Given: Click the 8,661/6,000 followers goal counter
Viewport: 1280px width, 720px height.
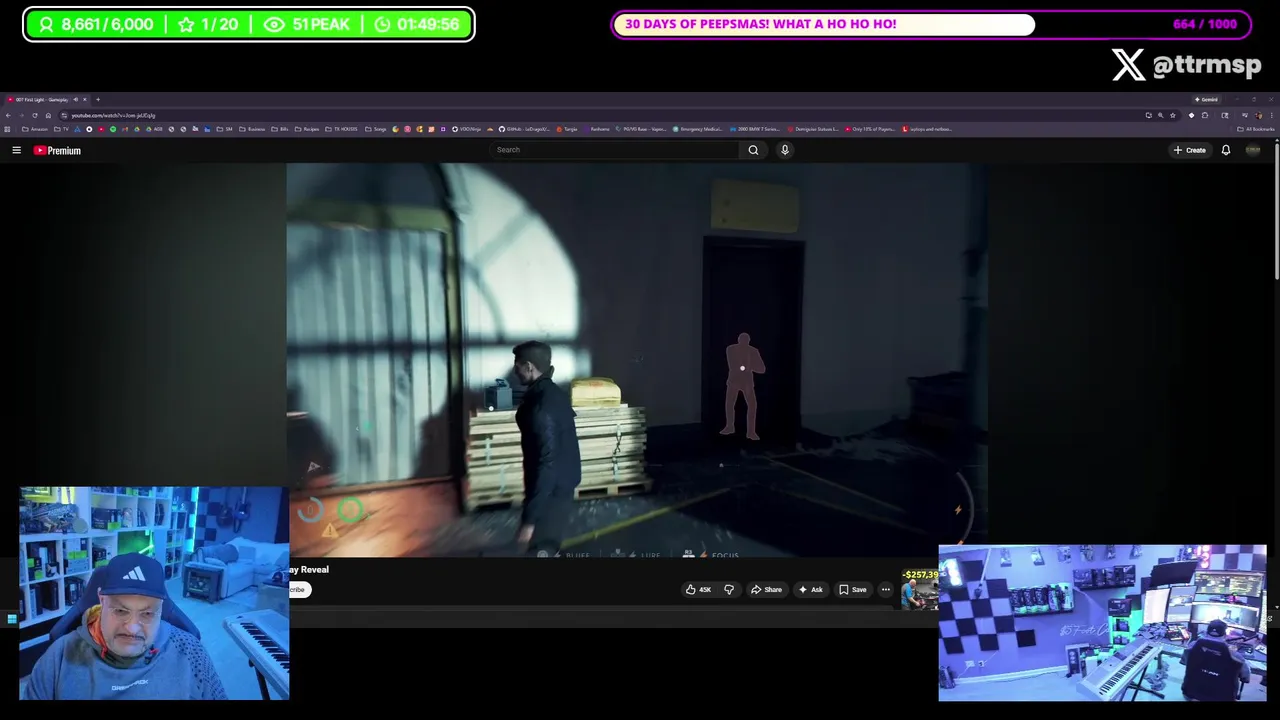Looking at the screenshot, I should coord(96,24).
